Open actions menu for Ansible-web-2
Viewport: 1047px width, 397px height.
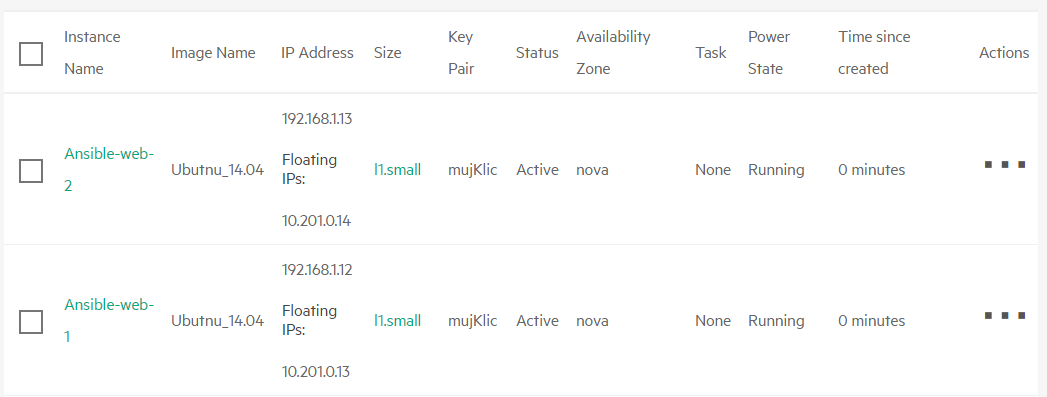click(1005, 164)
